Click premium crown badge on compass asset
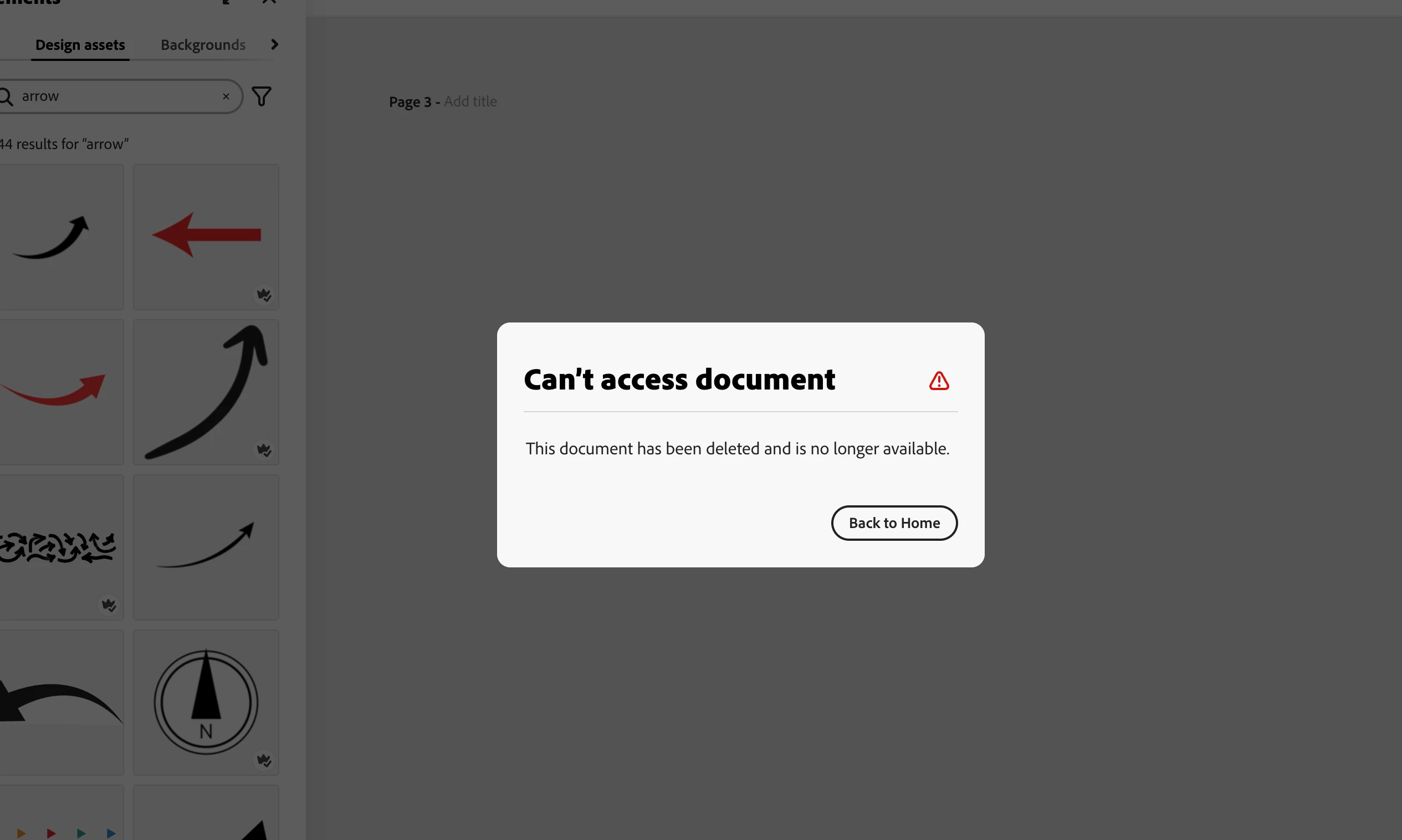1402x840 pixels. point(264,760)
